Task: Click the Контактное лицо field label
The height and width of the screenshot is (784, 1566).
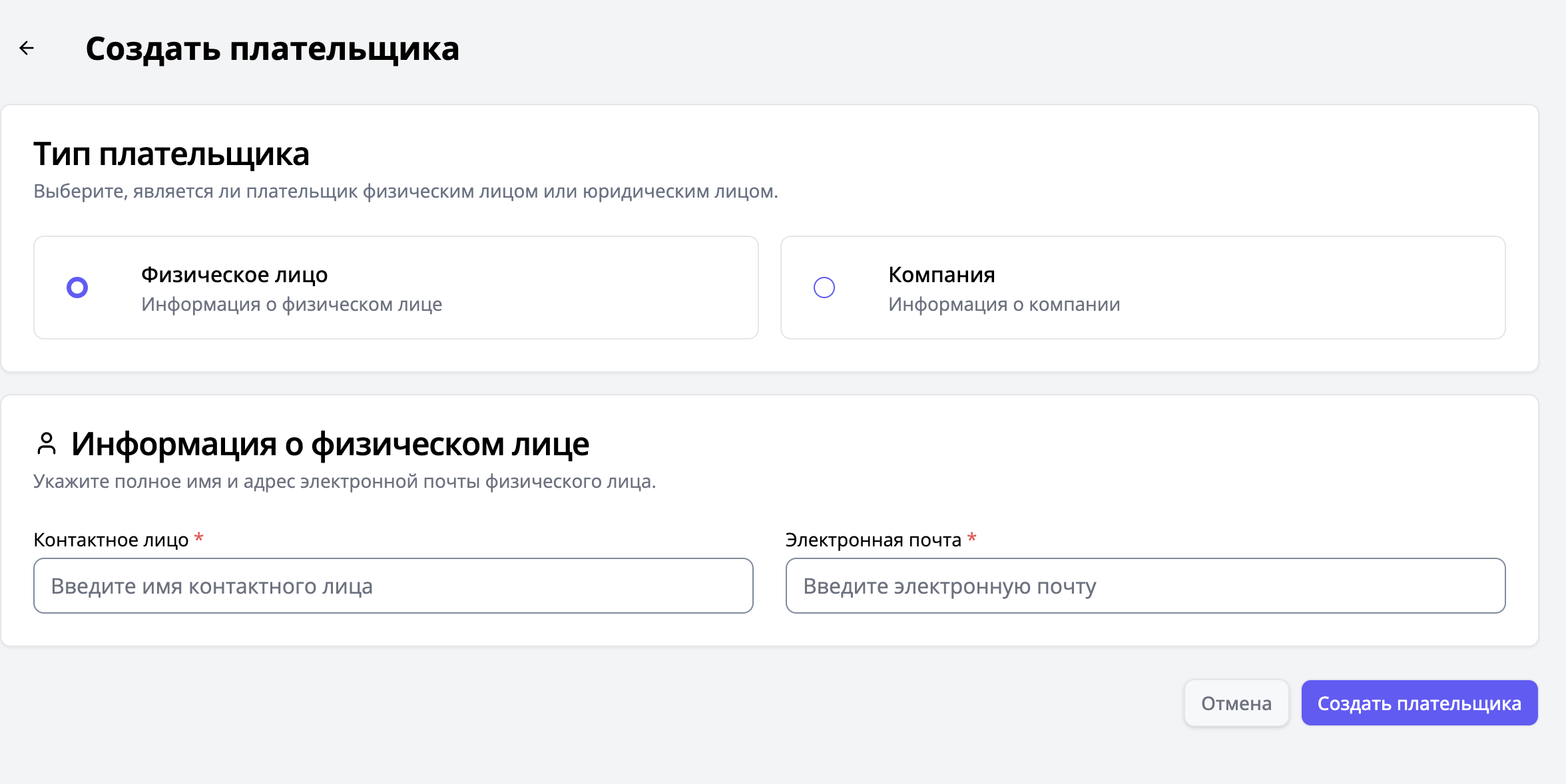Action: (111, 540)
